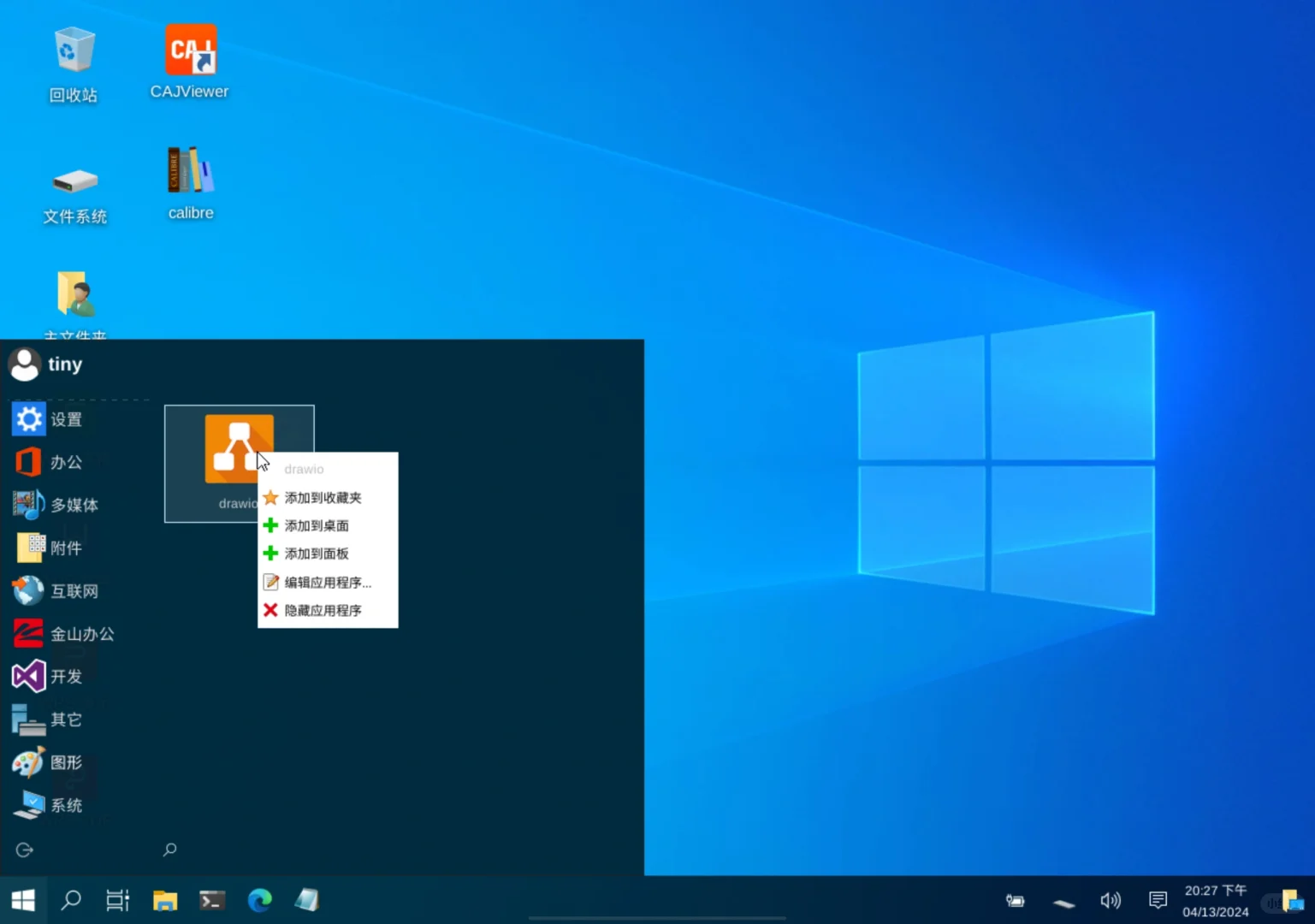
Task: Click the flat gray device icon in tray
Action: (x=1063, y=903)
